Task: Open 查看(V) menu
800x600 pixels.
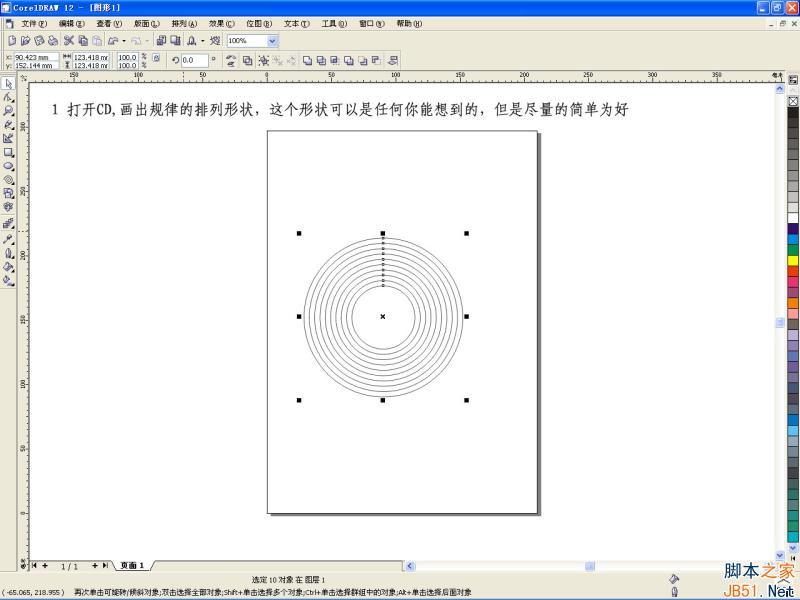Action: (109, 23)
